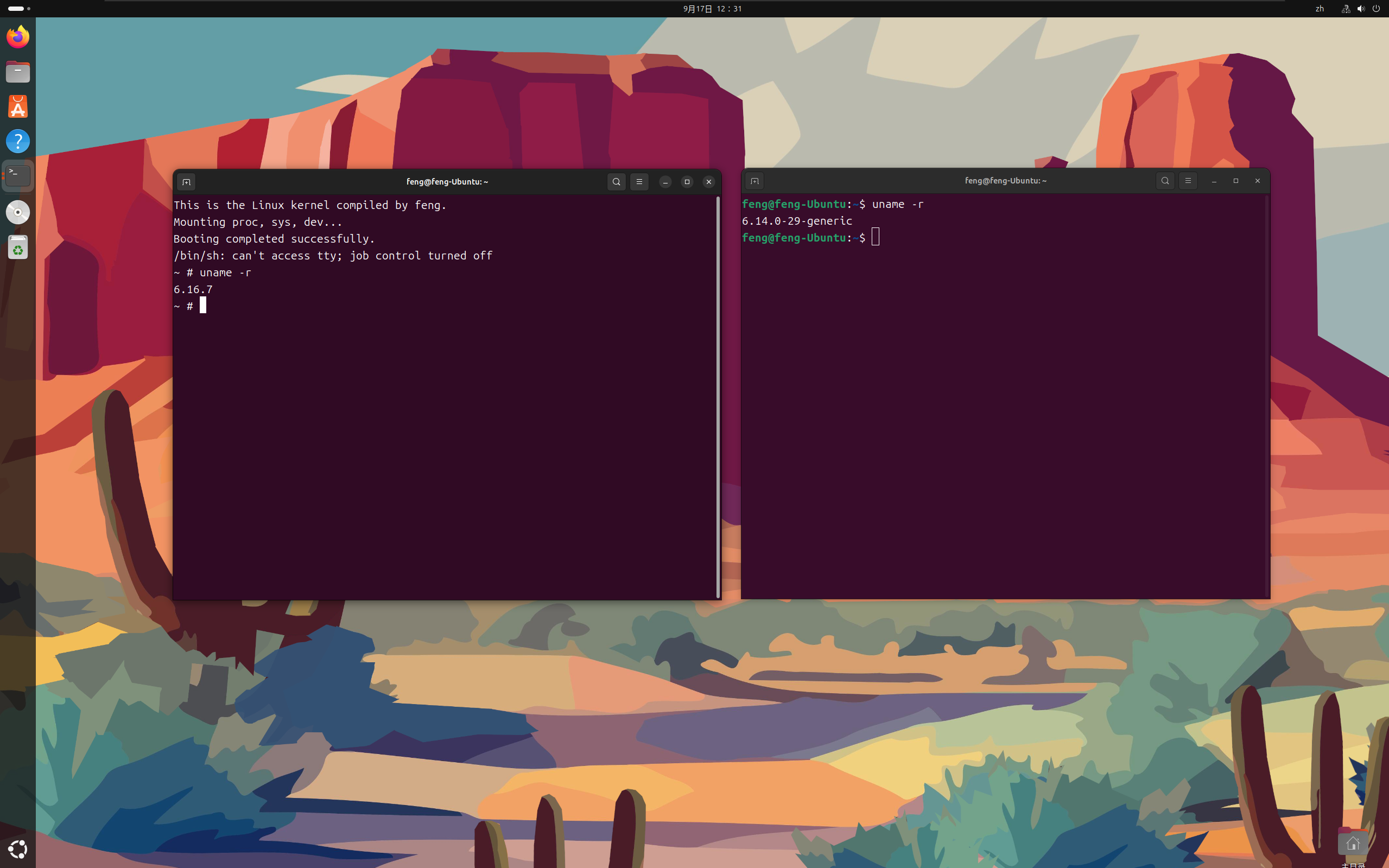This screenshot has width=1389, height=868.
Task: Open Help from the dock
Action: [18, 141]
